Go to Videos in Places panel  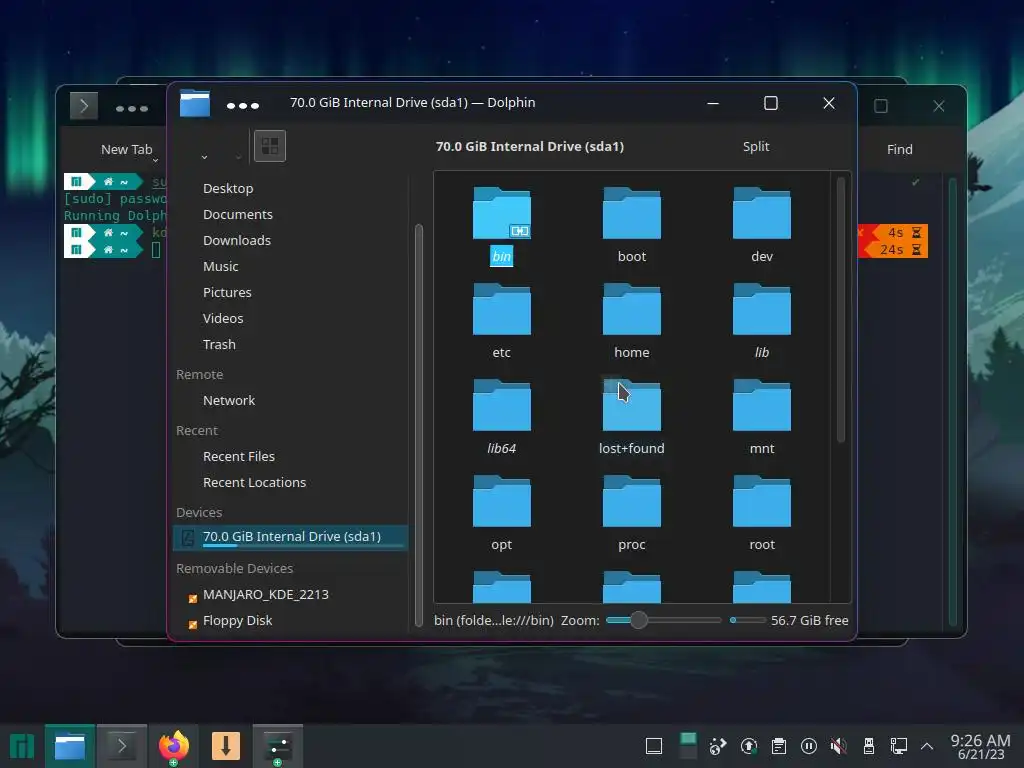pos(223,319)
